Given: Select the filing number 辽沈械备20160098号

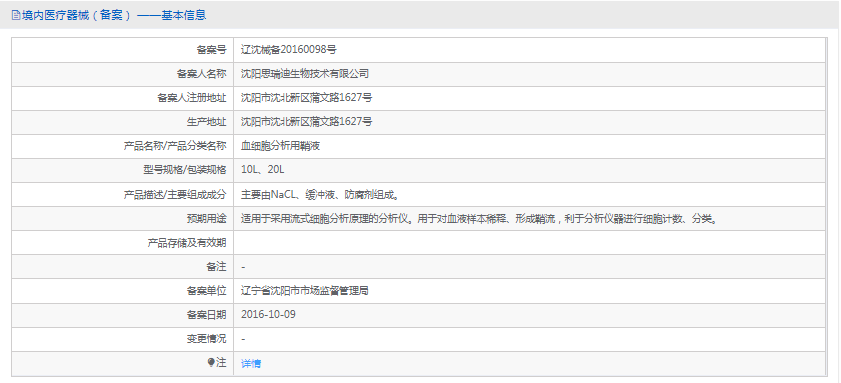Looking at the screenshot, I should tap(289, 50).
